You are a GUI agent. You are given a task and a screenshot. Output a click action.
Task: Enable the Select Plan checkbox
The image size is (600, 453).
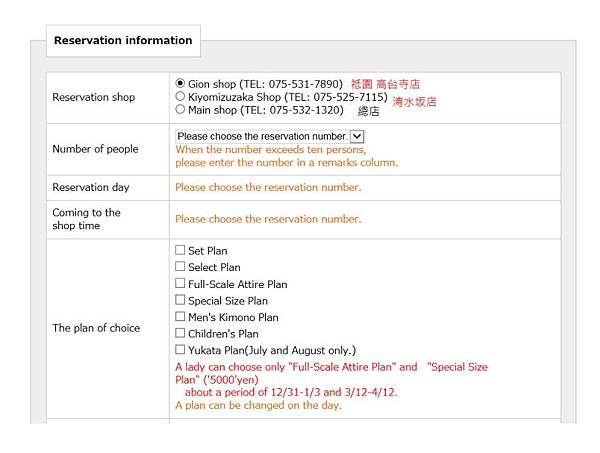[180, 267]
